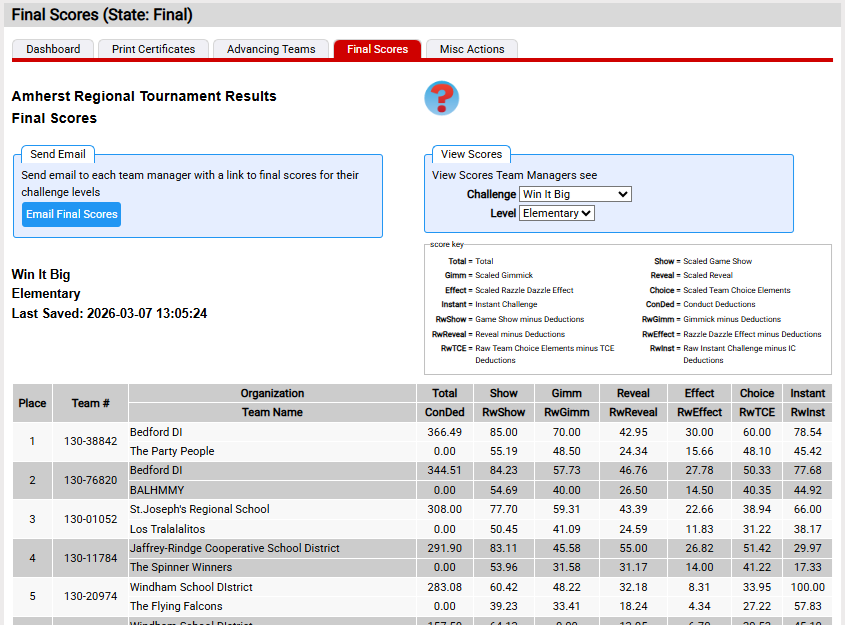Viewport: 845px width, 625px height.
Task: Click The Flying Falcons team name
Action: click(x=176, y=606)
